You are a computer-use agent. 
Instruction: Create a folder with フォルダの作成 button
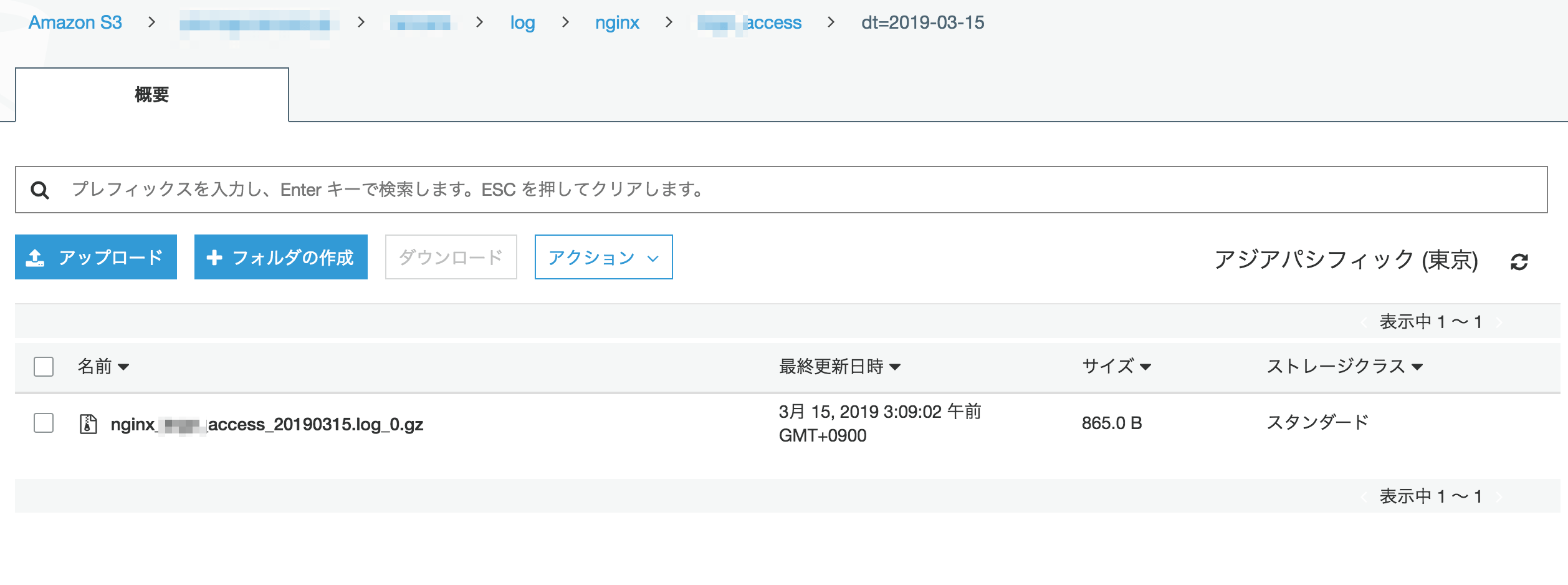coord(281,258)
